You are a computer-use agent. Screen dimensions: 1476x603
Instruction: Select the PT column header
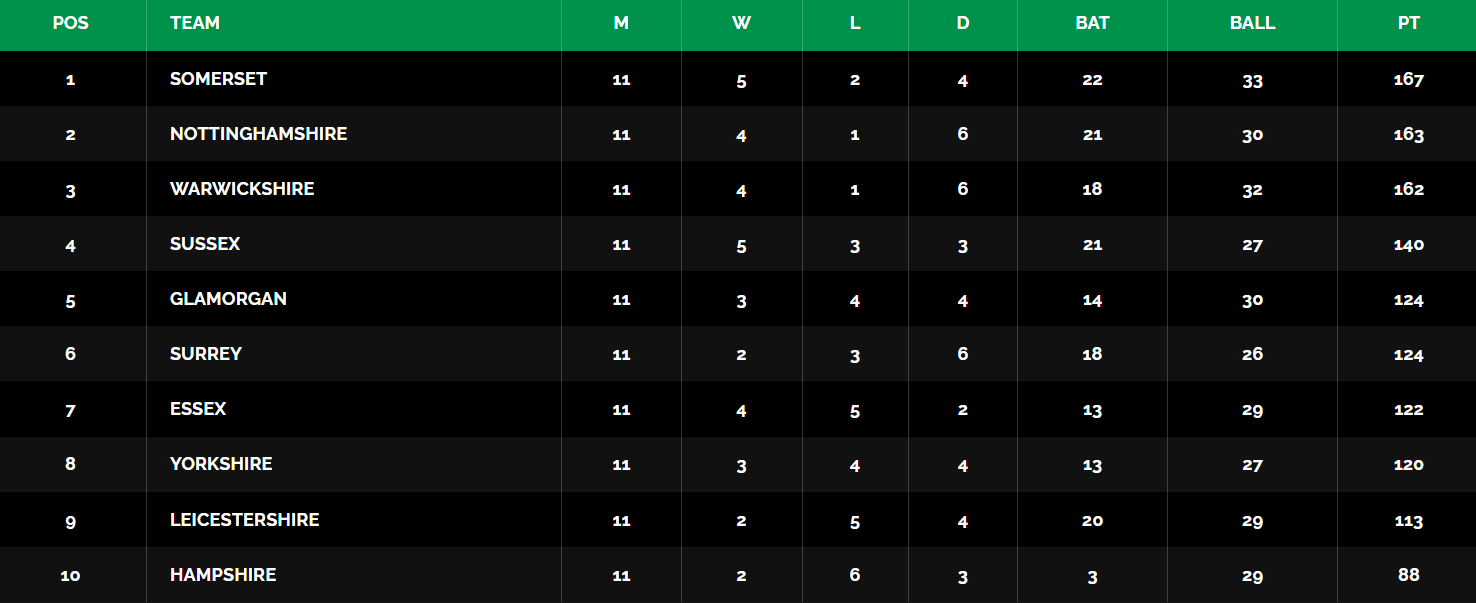tap(1408, 23)
